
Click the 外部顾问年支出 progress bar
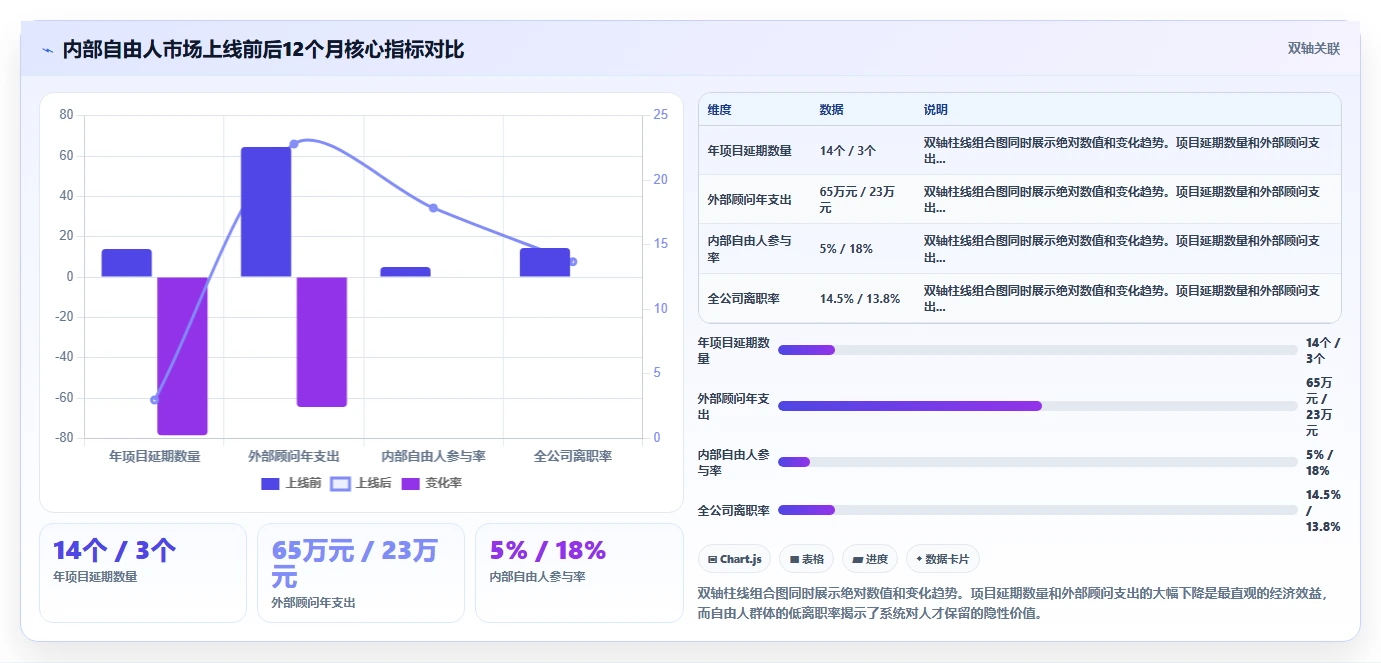1037,406
